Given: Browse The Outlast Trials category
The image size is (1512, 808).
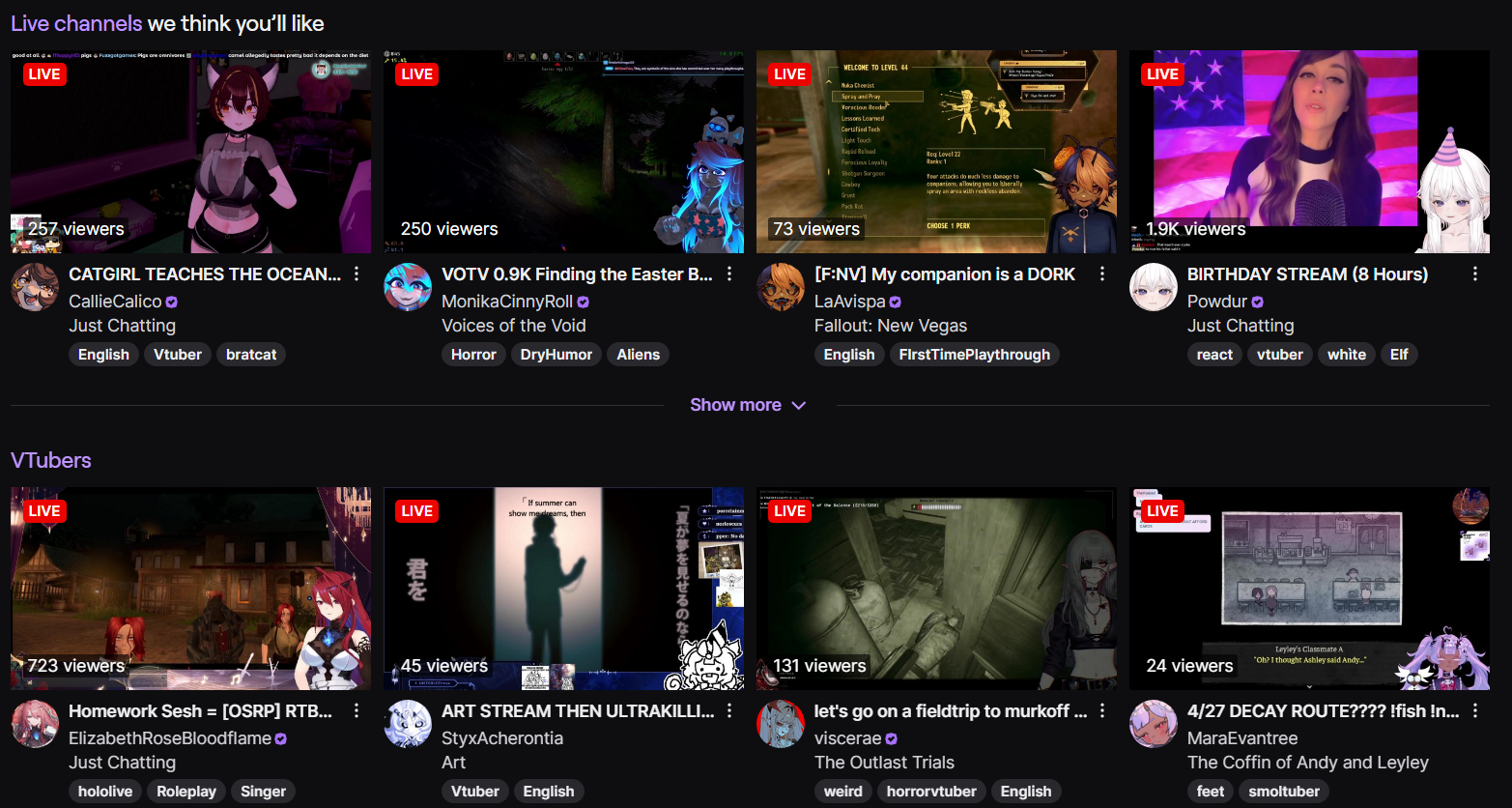Looking at the screenshot, I should (884, 763).
